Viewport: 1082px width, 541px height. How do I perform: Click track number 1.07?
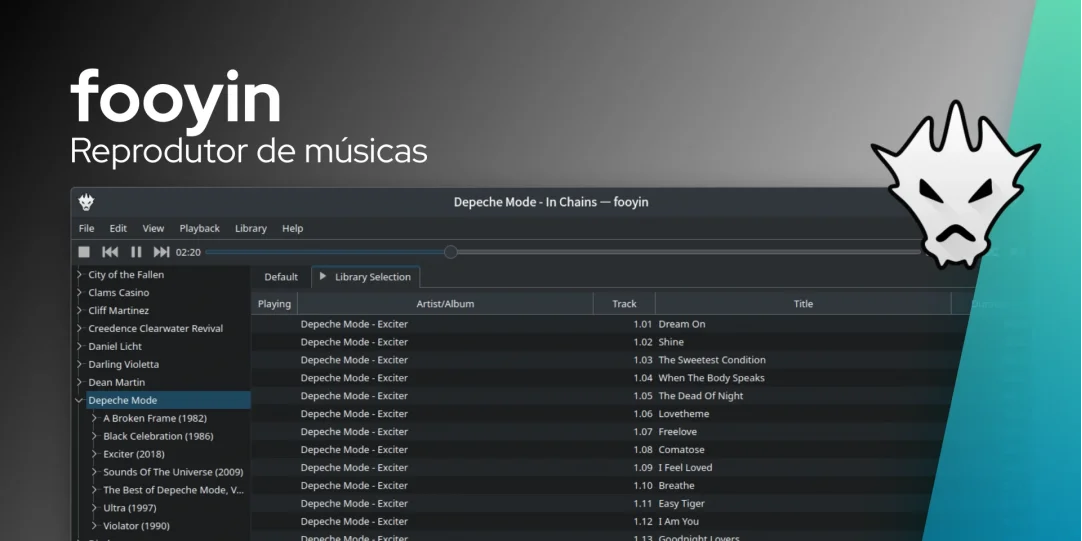[x=642, y=432]
